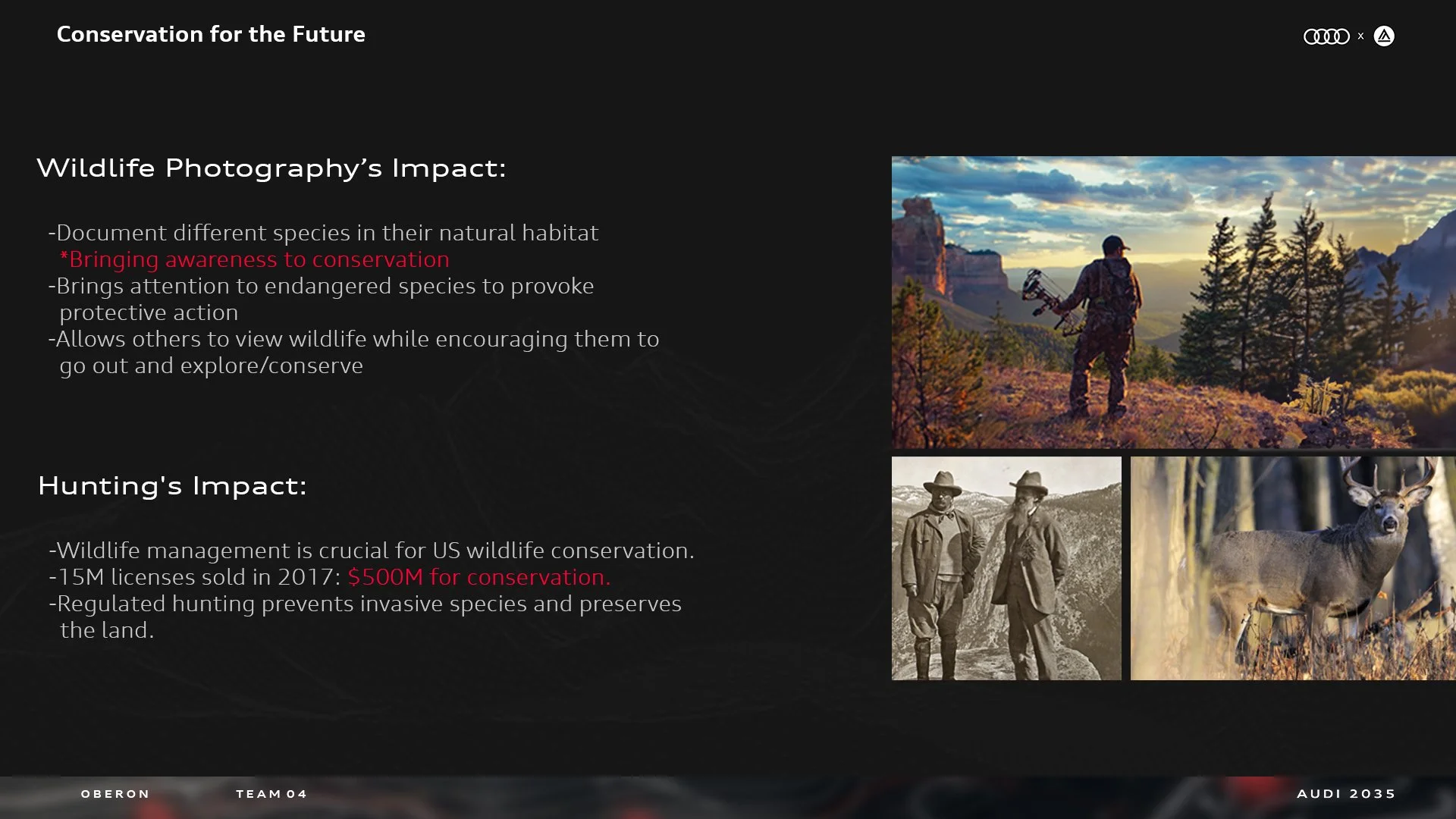Click the TEAM 04 footer label
The image size is (1456, 819).
pyautogui.click(x=271, y=794)
